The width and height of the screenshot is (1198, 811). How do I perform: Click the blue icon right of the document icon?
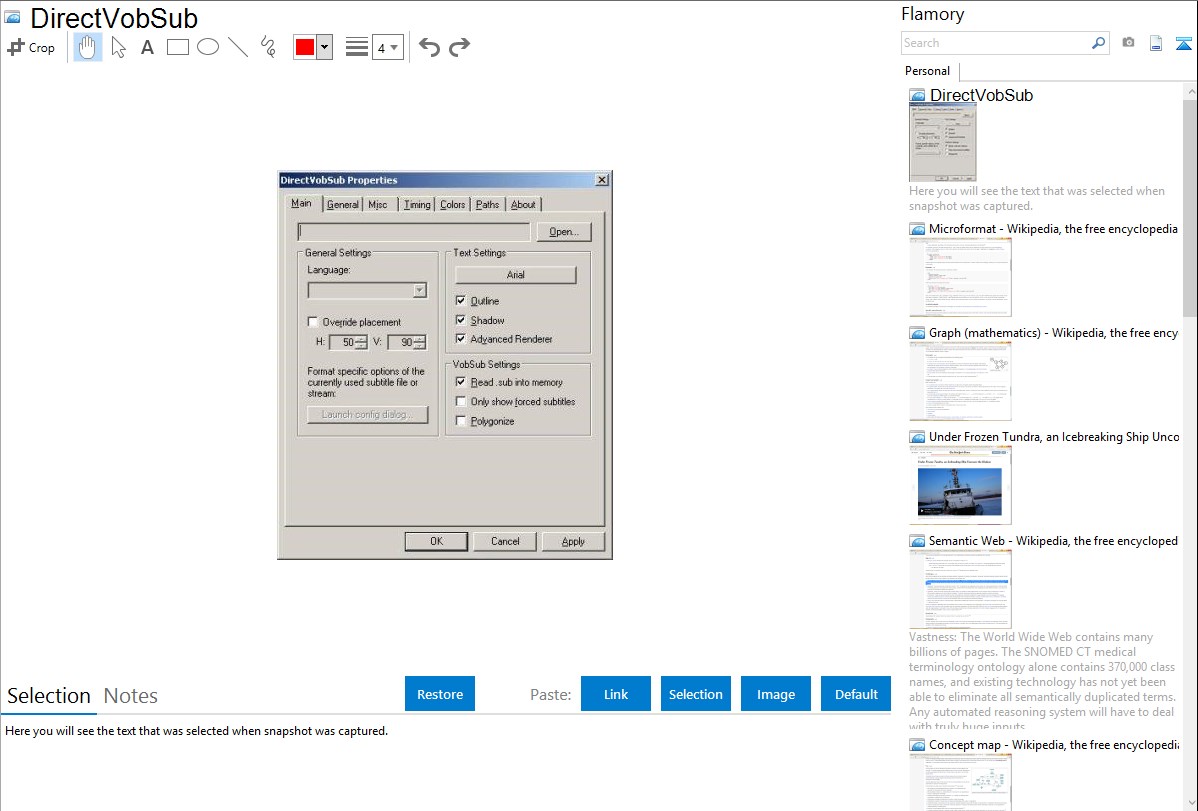click(x=1183, y=43)
